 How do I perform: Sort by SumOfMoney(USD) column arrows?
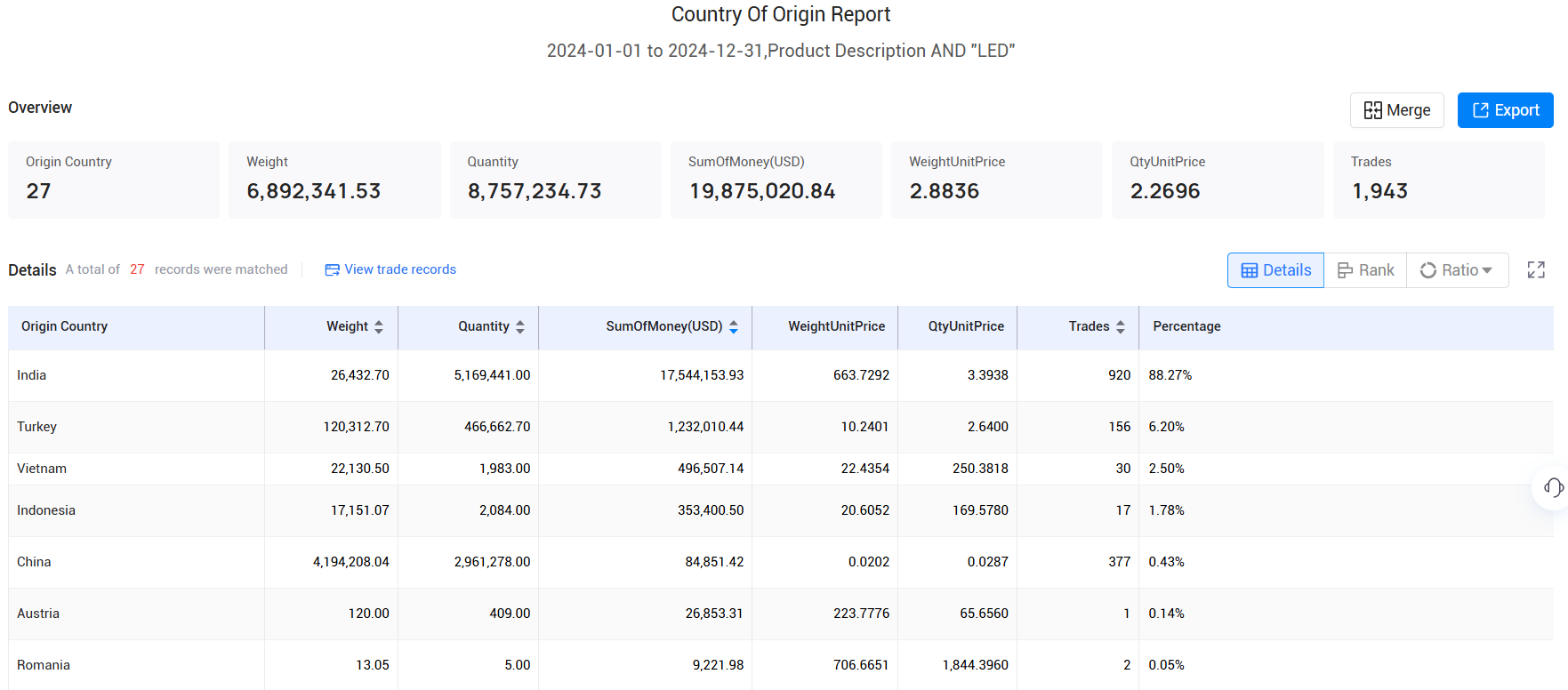pyautogui.click(x=734, y=327)
